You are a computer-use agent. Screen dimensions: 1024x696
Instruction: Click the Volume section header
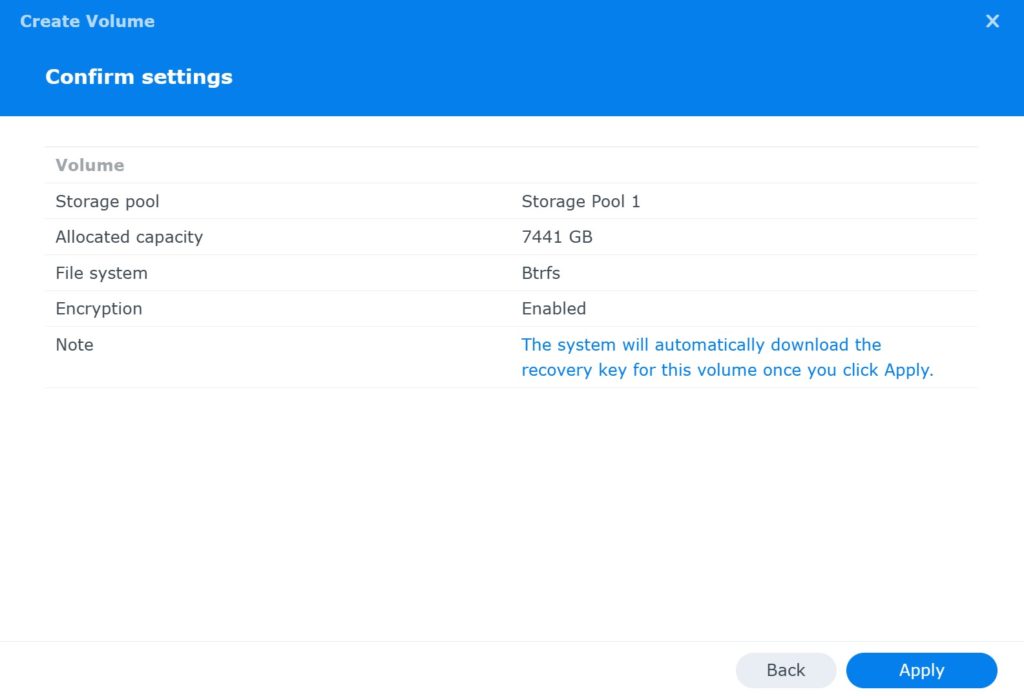click(89, 165)
